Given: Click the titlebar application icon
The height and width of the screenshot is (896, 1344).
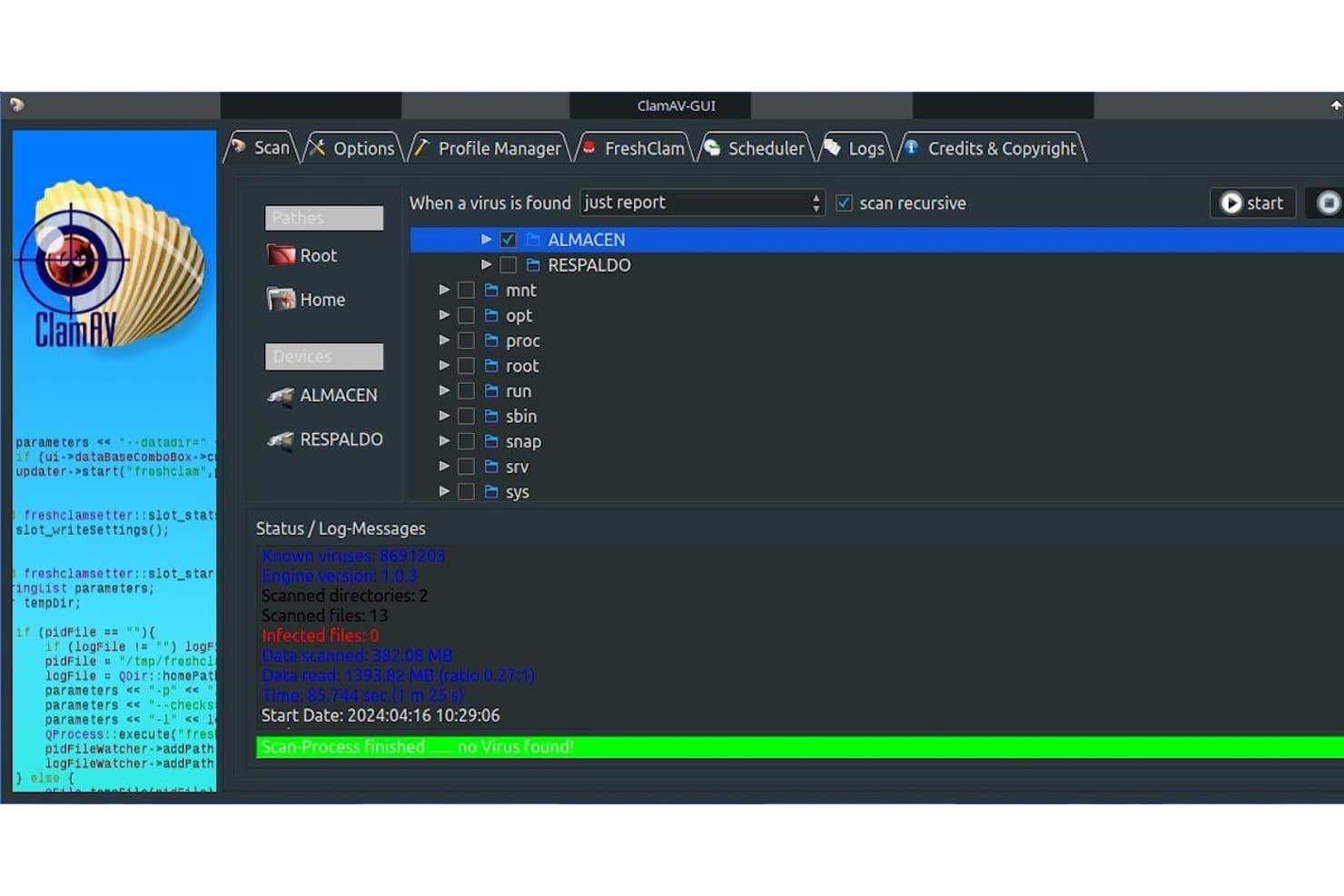Looking at the screenshot, I should point(16,105).
